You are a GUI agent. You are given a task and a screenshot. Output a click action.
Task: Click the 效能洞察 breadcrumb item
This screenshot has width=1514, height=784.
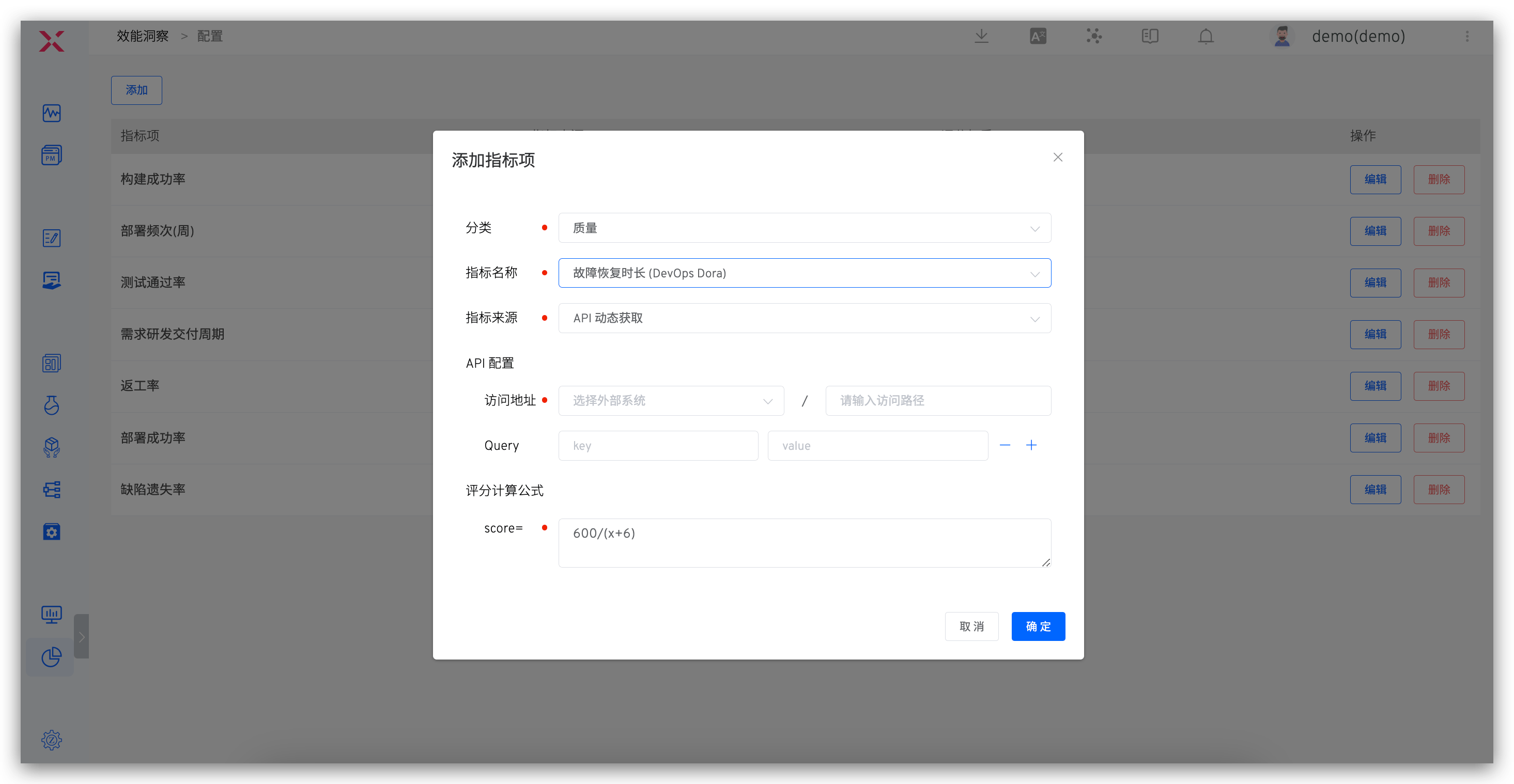tap(142, 36)
